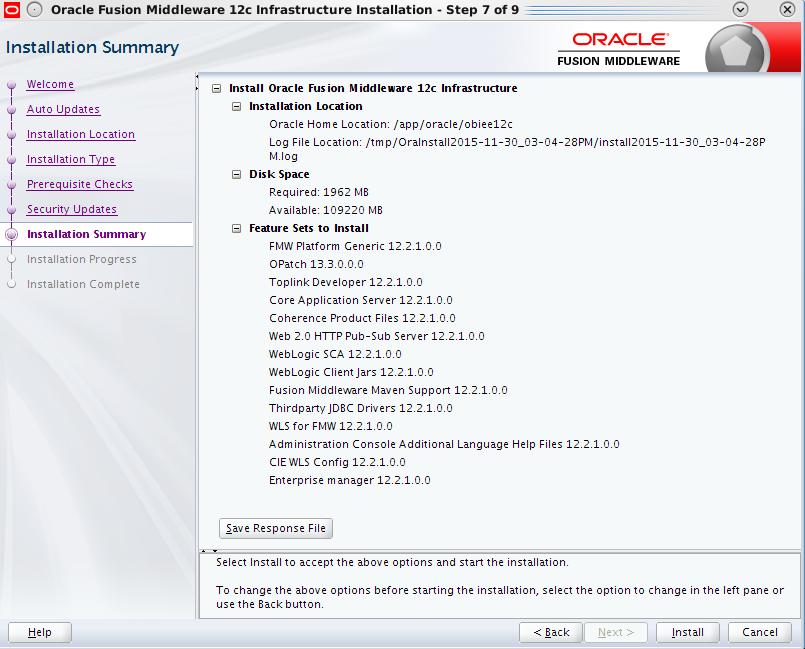The height and width of the screenshot is (649, 805).
Task: Open the Prerequisite Checks step
Action: 80,184
